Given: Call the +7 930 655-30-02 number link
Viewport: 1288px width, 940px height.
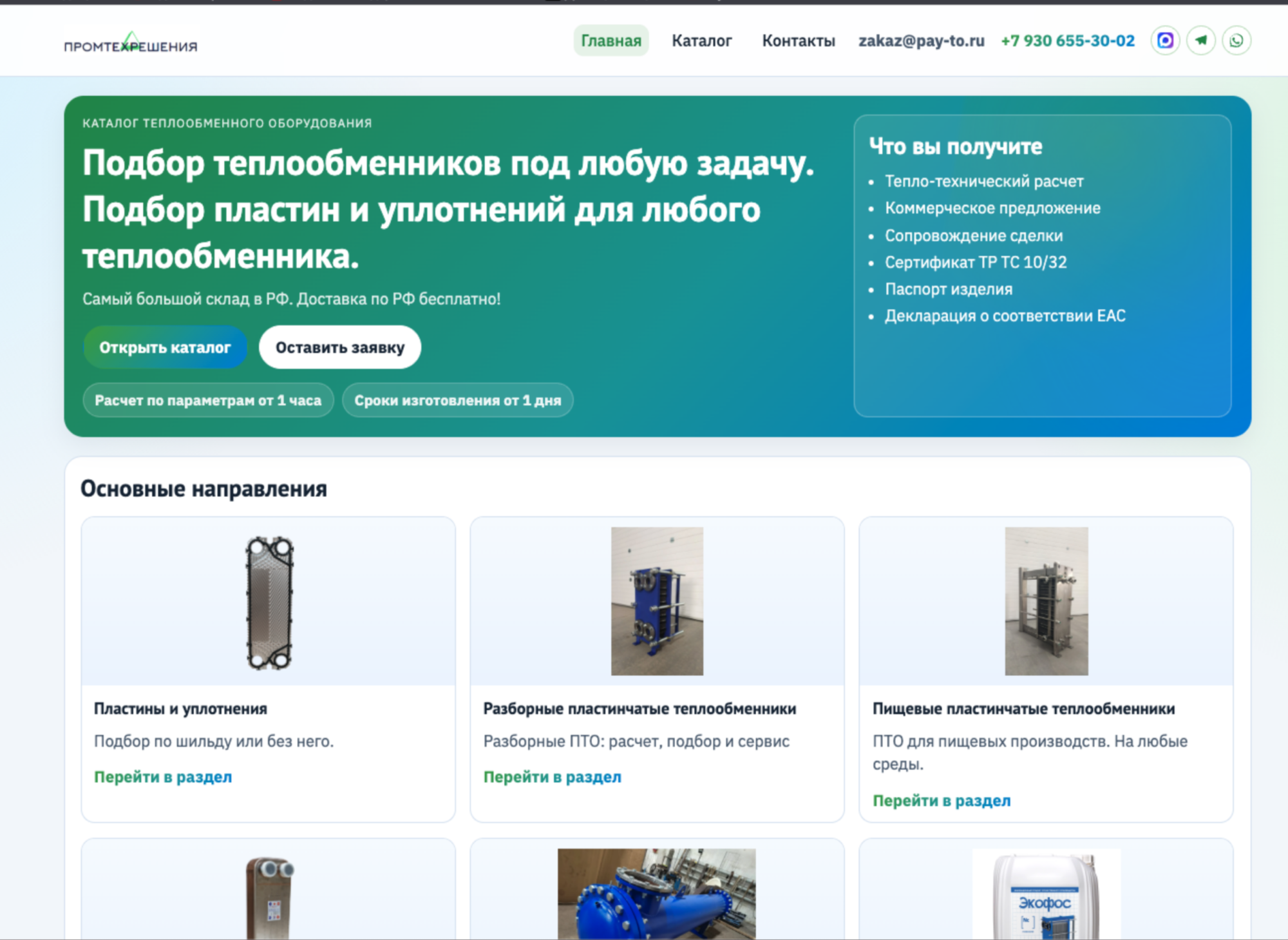Looking at the screenshot, I should click(1067, 41).
